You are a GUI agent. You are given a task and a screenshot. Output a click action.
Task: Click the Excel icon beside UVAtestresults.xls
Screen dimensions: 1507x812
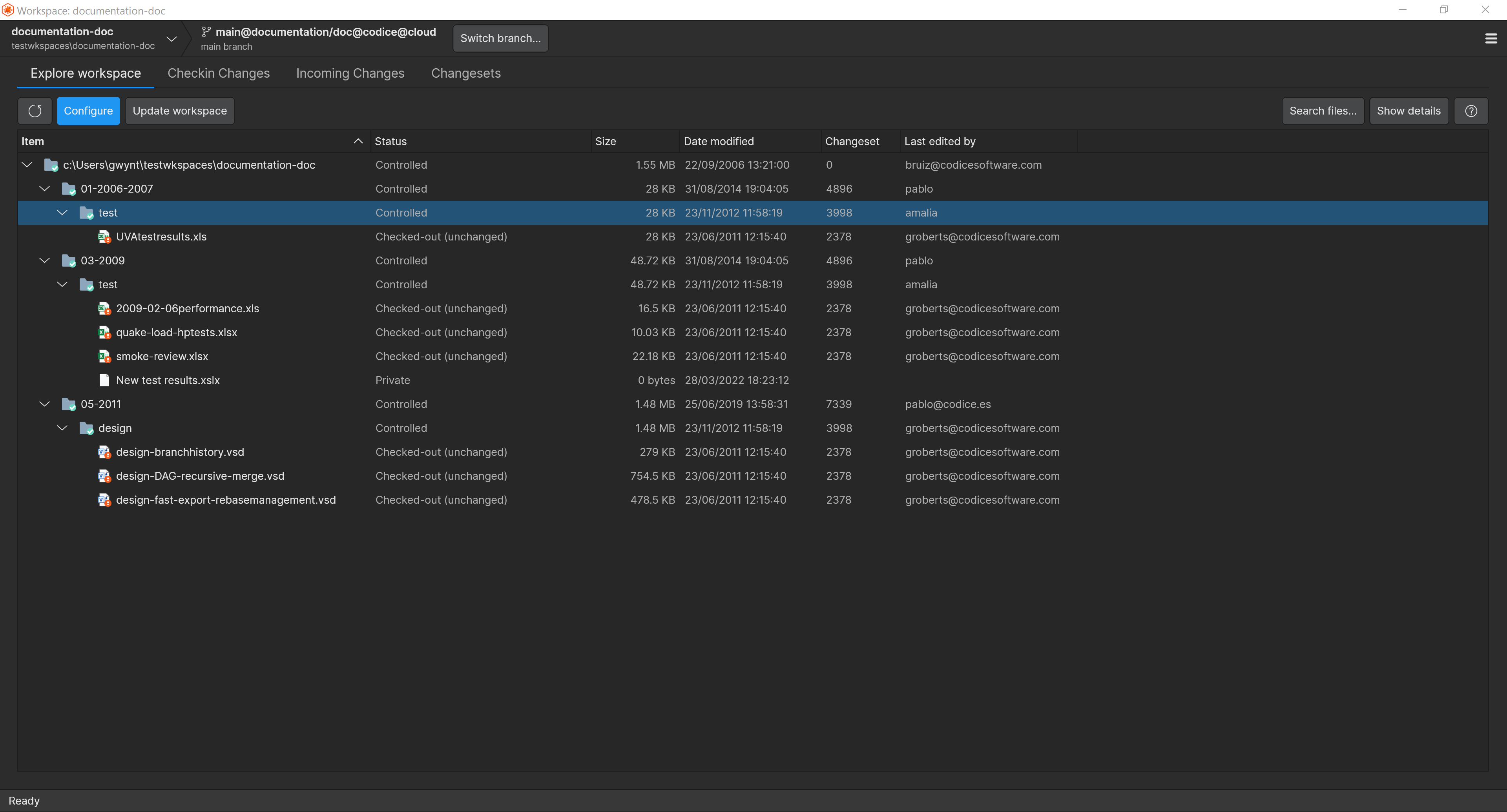pyautogui.click(x=104, y=237)
